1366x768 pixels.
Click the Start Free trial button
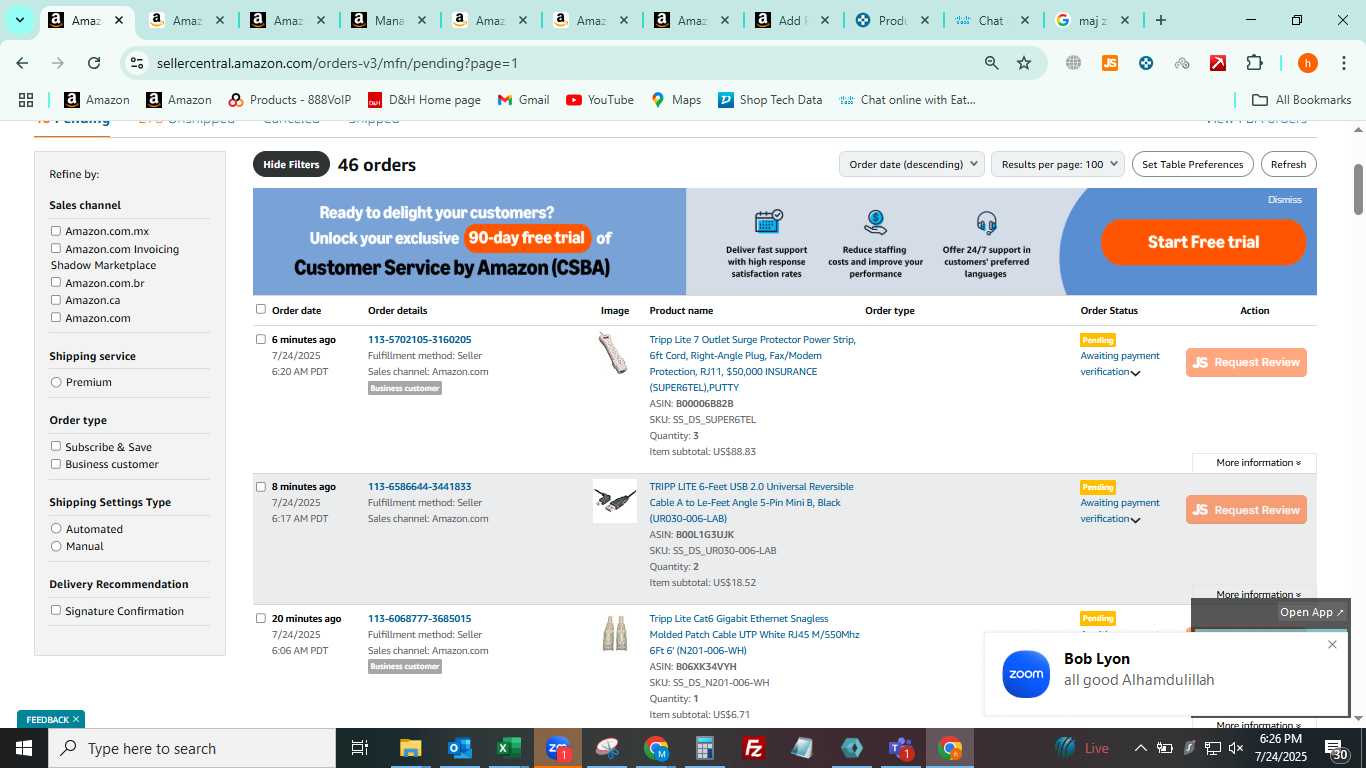tap(1203, 242)
